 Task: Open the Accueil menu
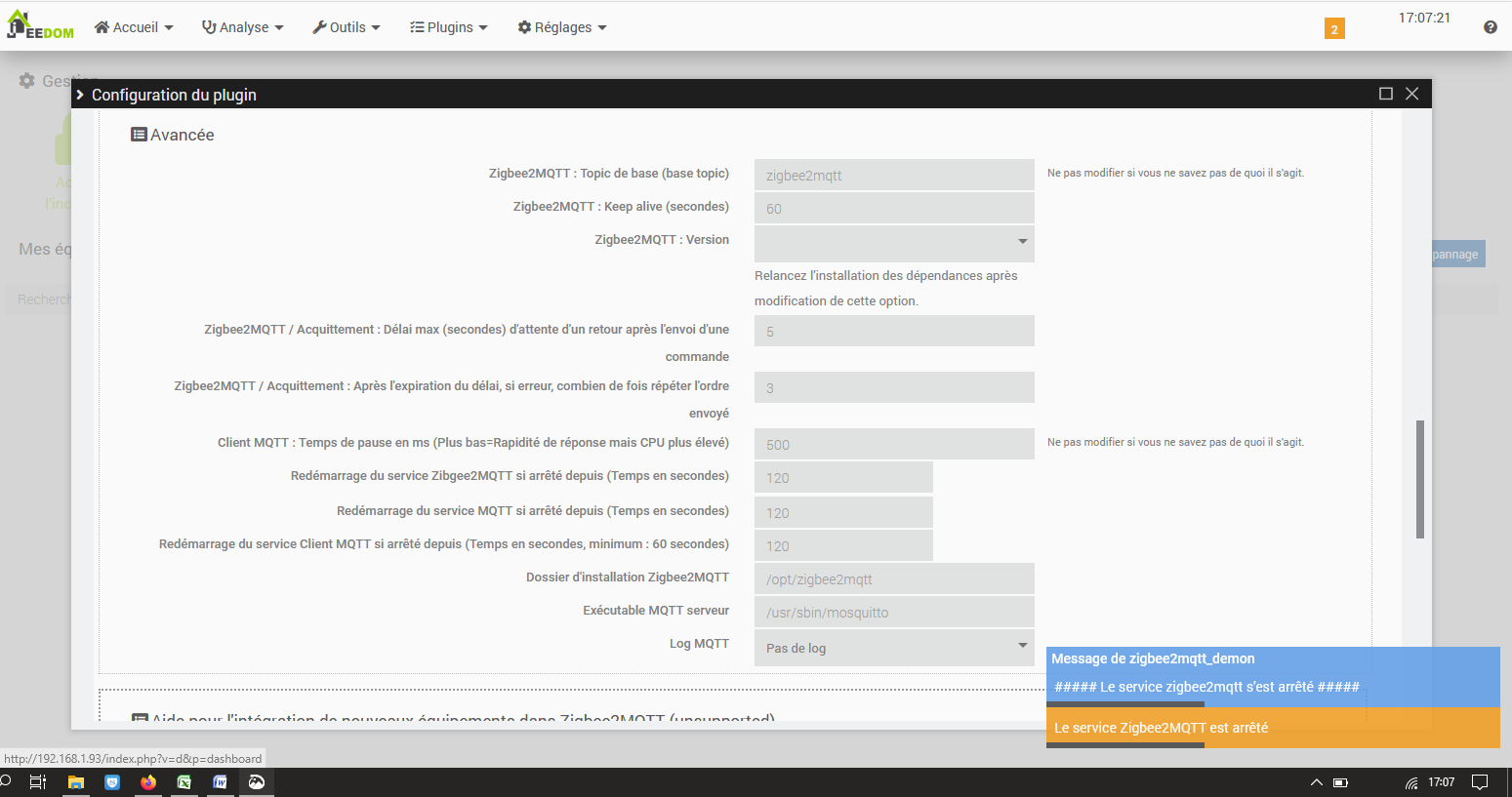tap(134, 27)
